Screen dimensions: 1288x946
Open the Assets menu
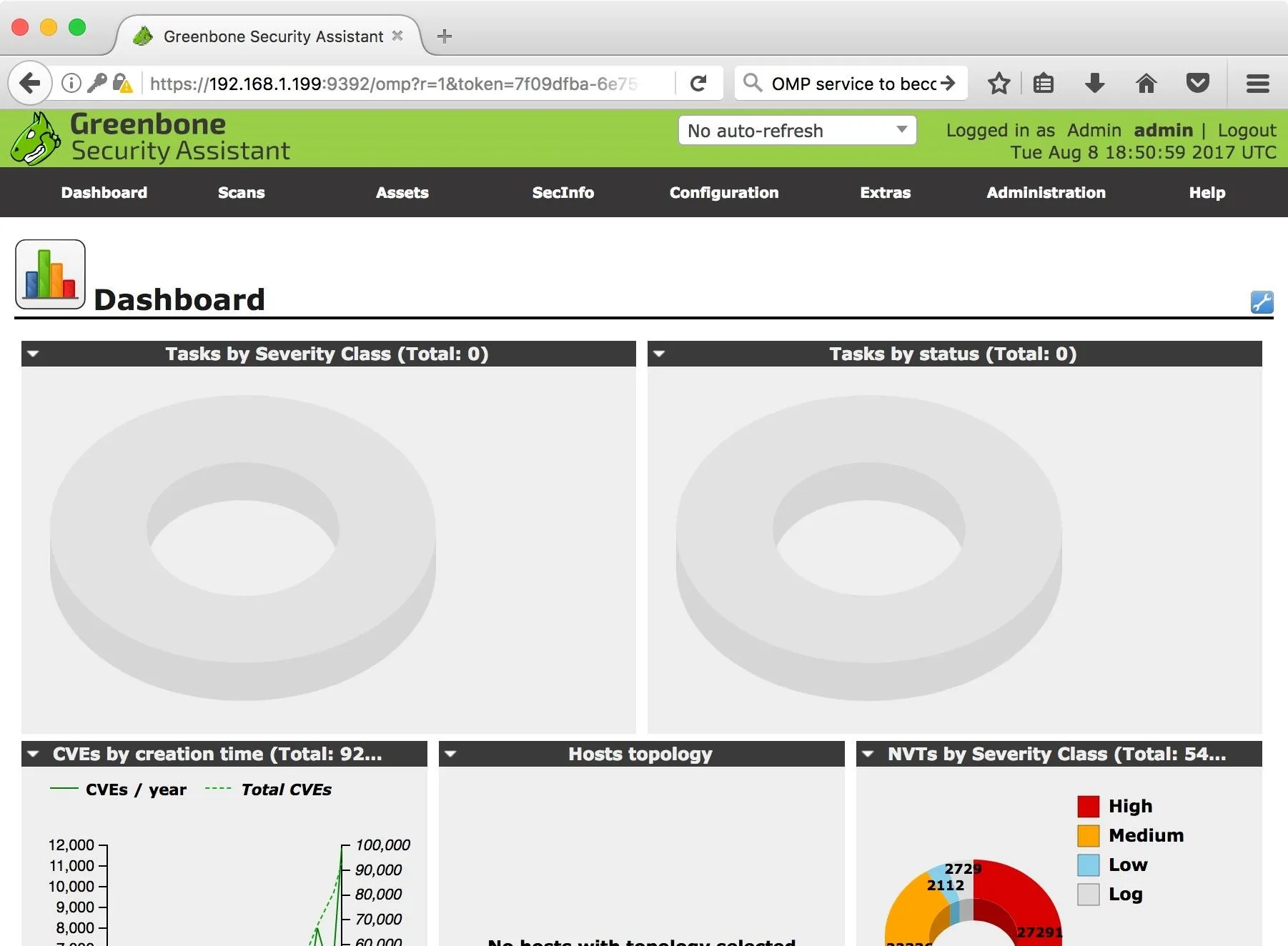tap(402, 193)
